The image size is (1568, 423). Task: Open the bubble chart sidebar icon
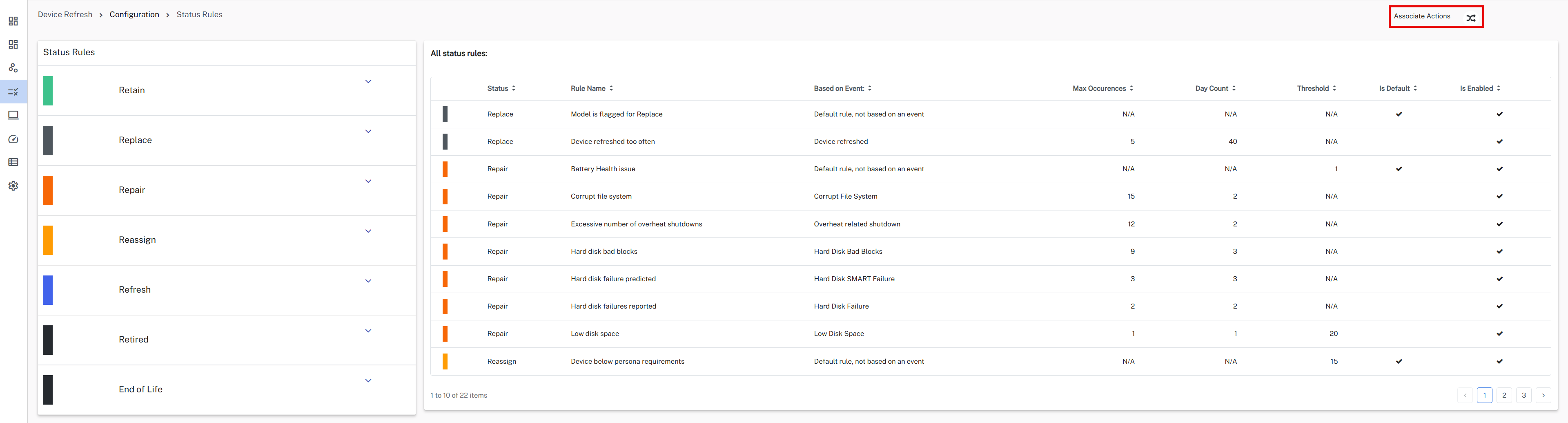point(13,68)
